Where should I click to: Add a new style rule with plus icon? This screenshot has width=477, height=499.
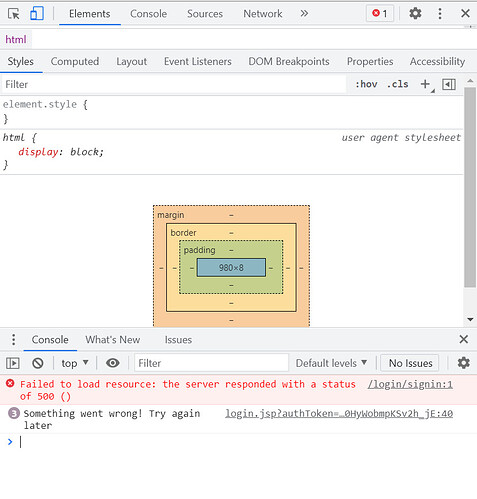(425, 84)
